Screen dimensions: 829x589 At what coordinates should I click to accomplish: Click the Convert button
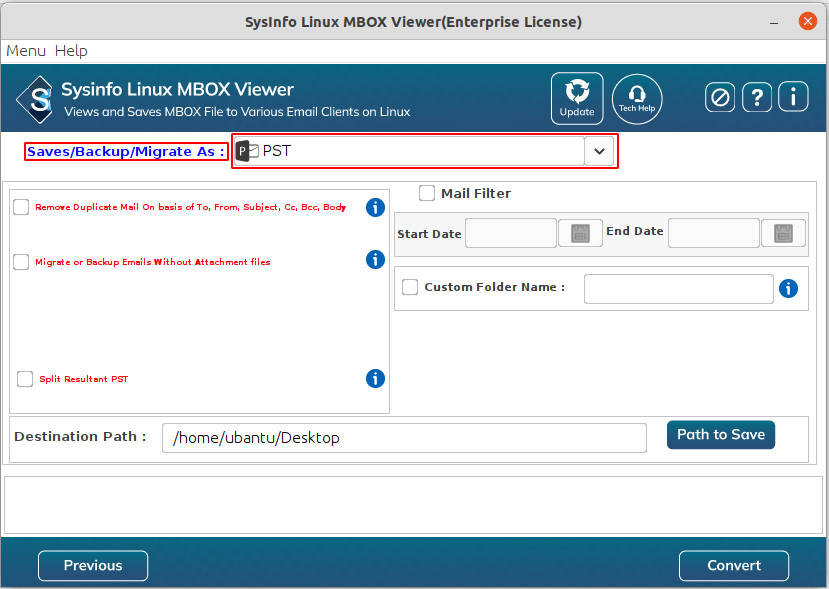[734, 566]
